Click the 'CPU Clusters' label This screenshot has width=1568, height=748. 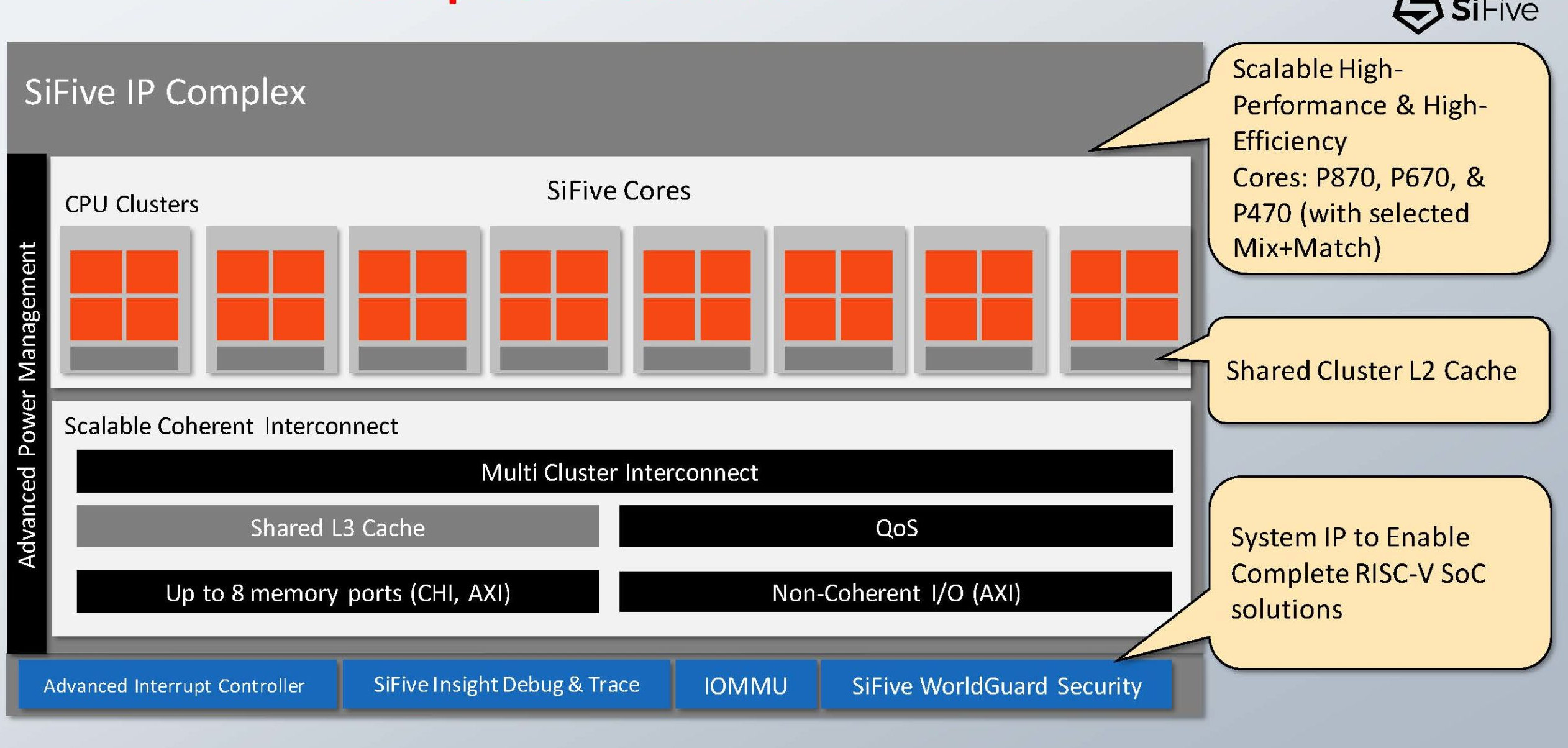[x=132, y=204]
